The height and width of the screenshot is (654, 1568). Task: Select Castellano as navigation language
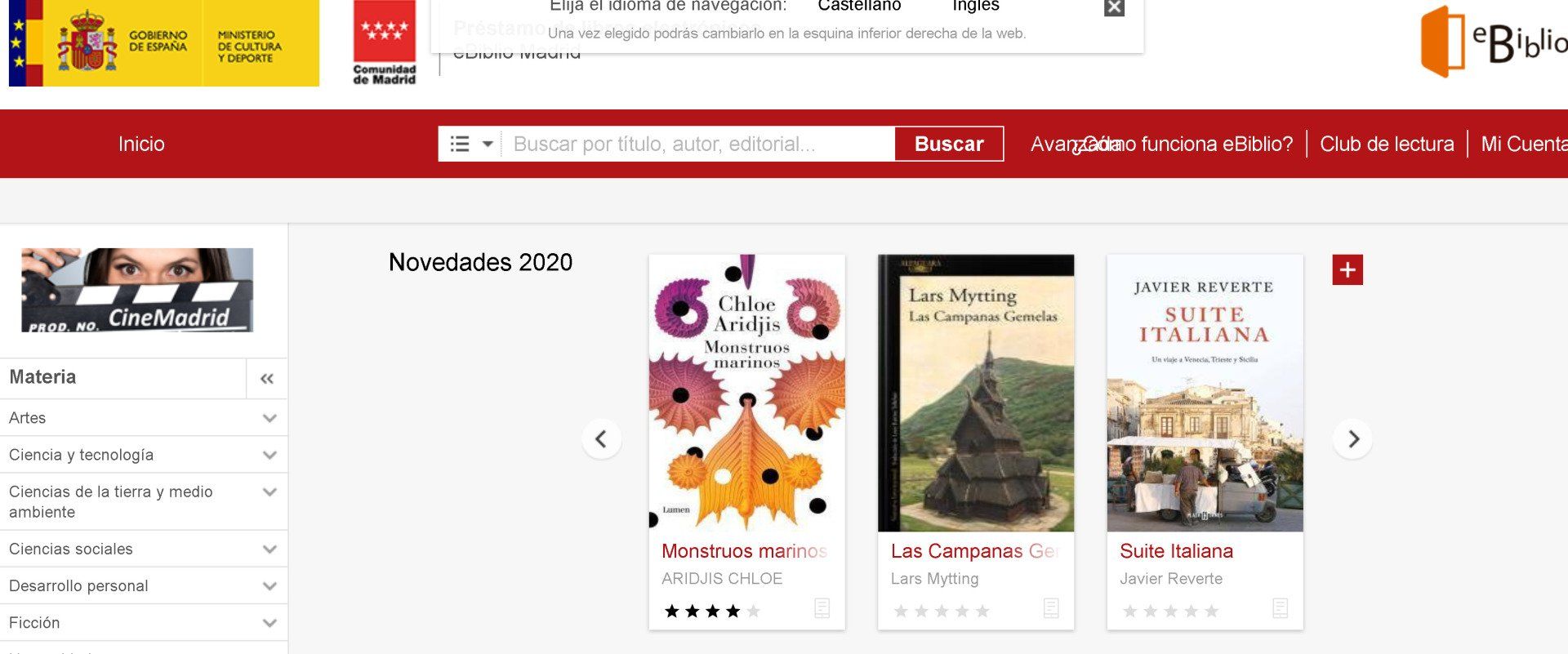coord(859,6)
